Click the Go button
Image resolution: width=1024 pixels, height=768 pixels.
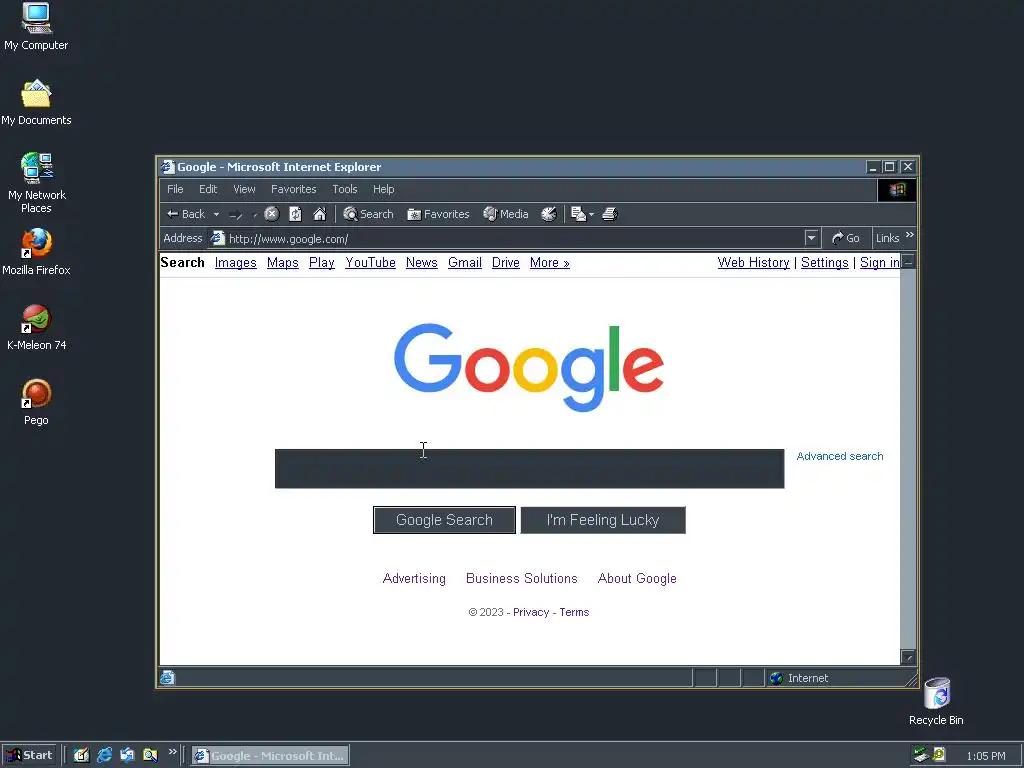pyautogui.click(x=846, y=238)
